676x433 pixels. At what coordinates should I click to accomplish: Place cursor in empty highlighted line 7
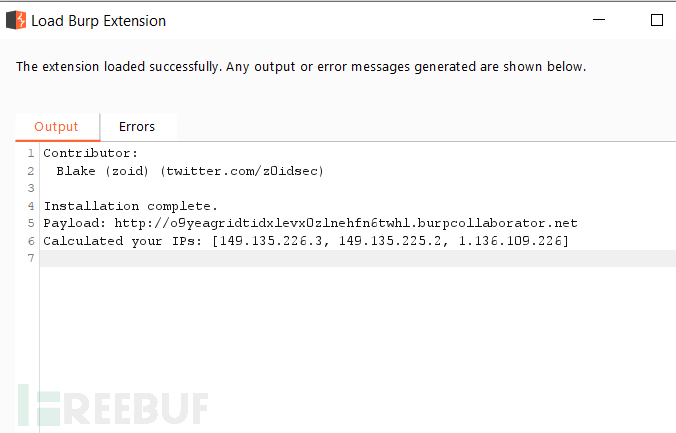358,258
